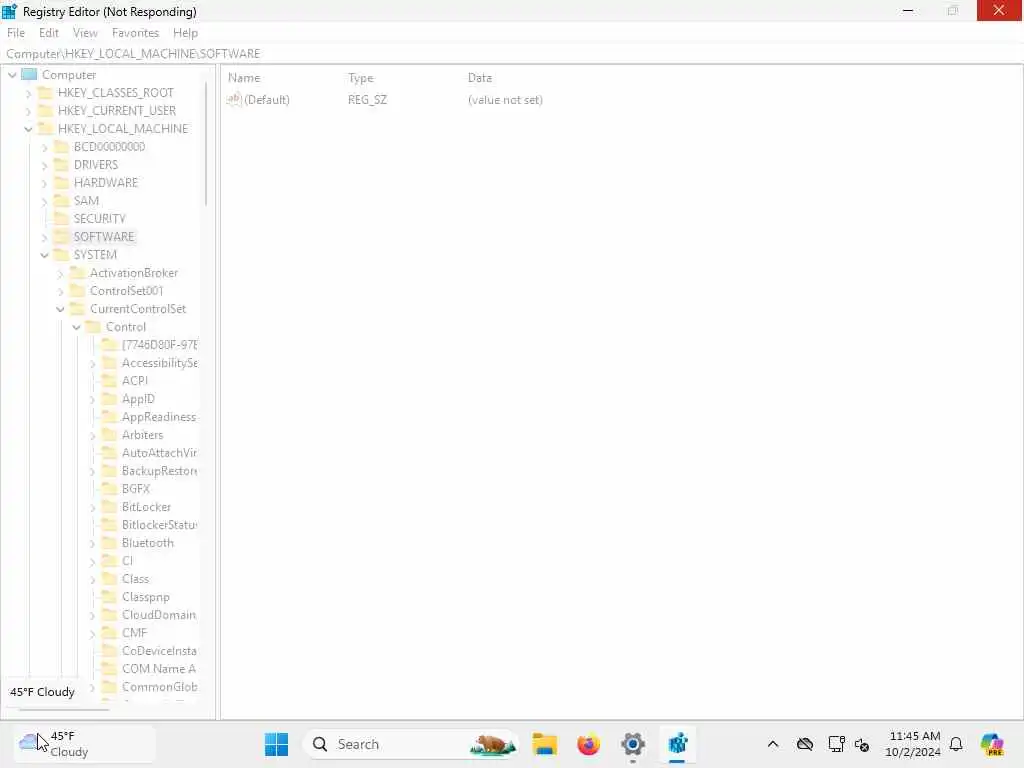Select the Computer icon in tree
The height and width of the screenshot is (768, 1024).
(x=29, y=74)
